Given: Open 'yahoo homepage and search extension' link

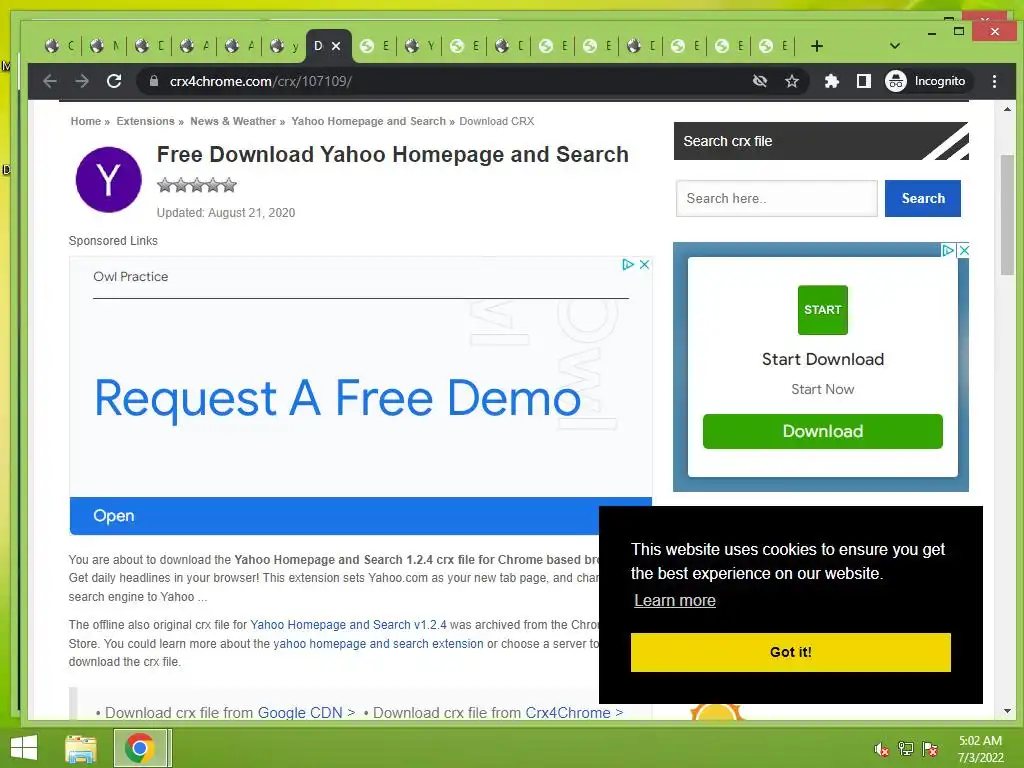Looking at the screenshot, I should click(x=378, y=644).
